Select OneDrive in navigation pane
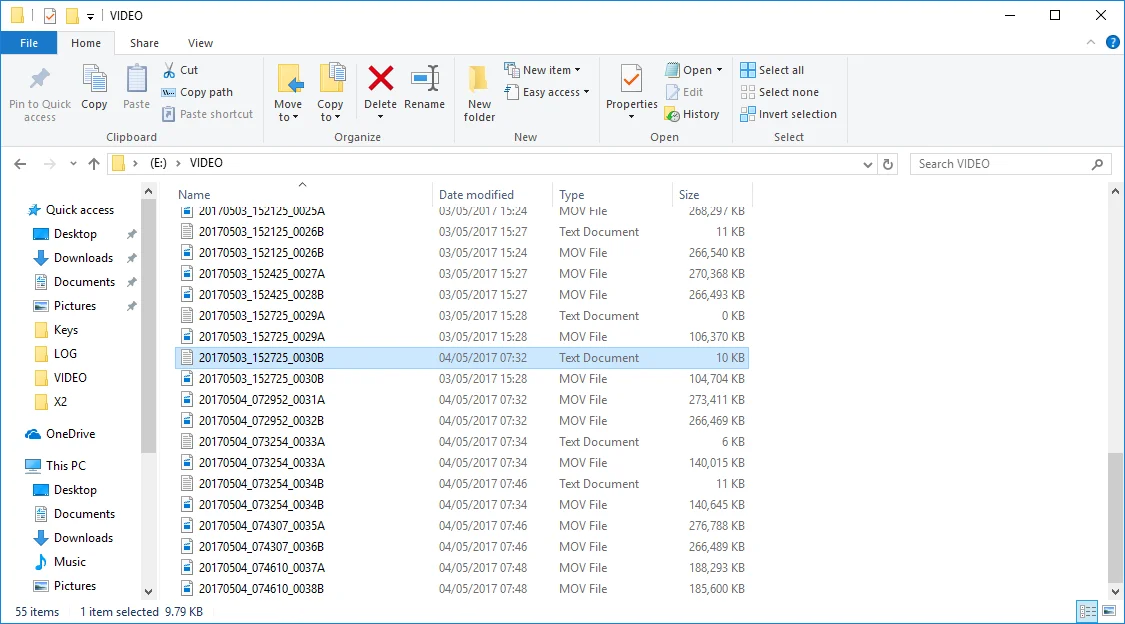The width and height of the screenshot is (1125, 624). (x=70, y=434)
